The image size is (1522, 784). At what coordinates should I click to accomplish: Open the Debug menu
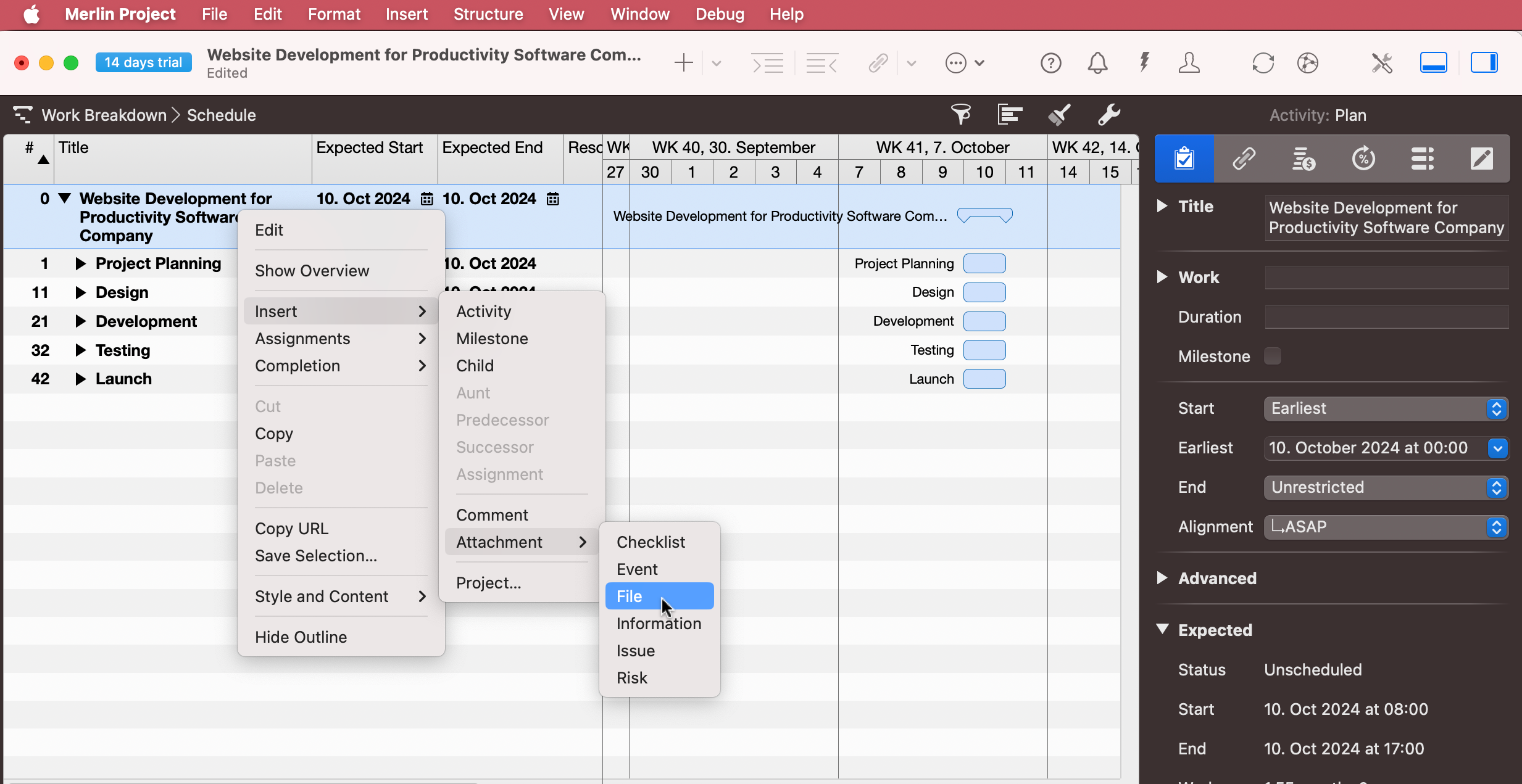click(719, 14)
